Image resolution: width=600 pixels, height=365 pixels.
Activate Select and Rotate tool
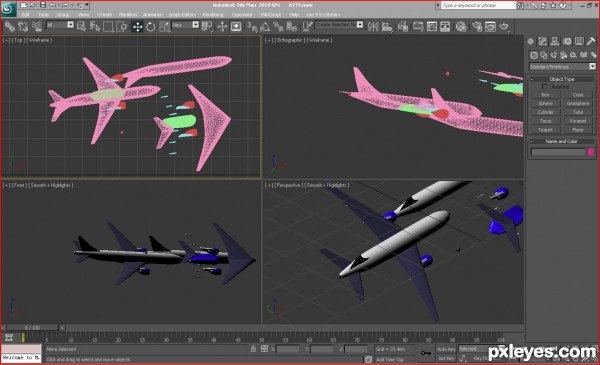pyautogui.click(x=151, y=26)
